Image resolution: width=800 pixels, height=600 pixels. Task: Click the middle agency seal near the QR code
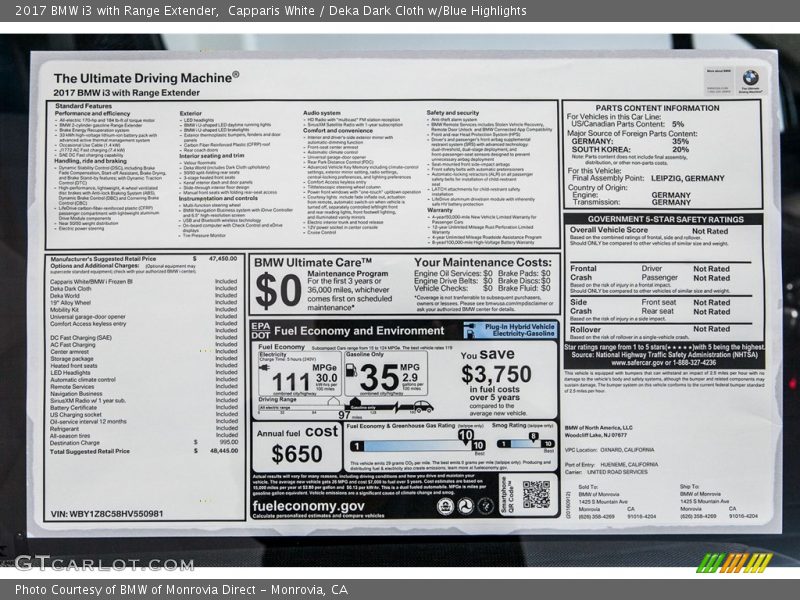point(466,506)
